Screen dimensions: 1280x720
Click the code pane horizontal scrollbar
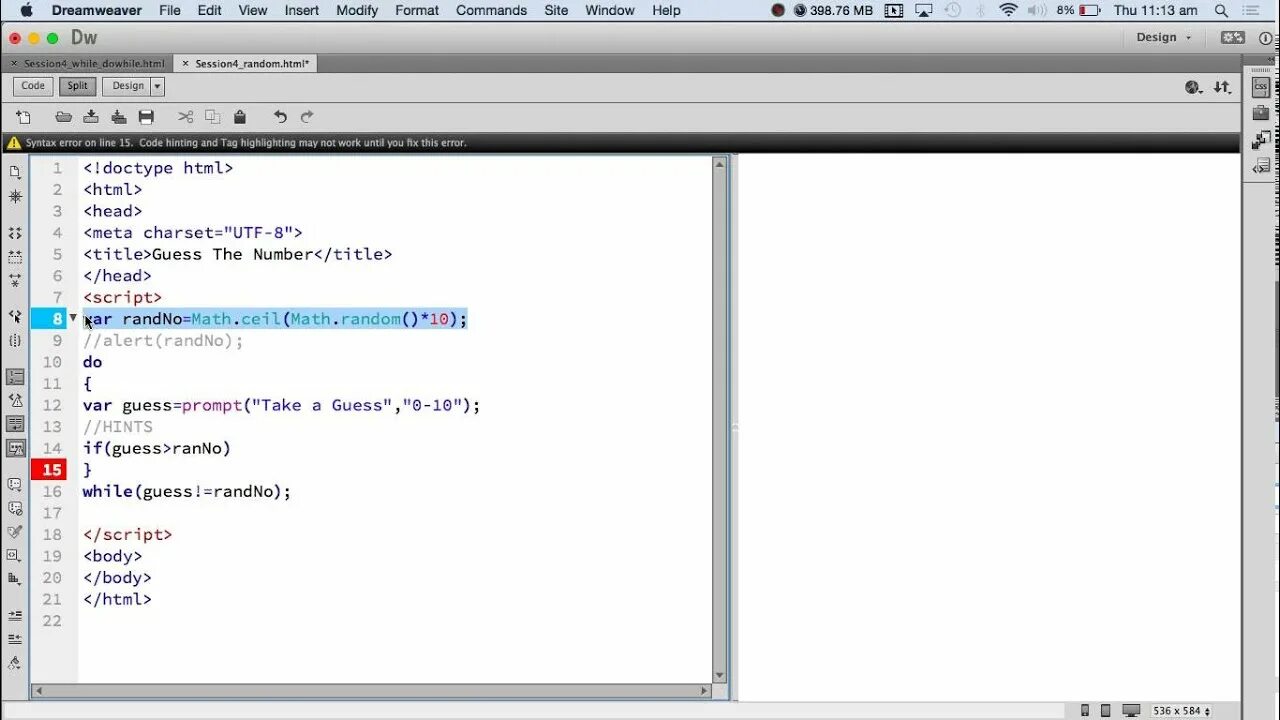[x=370, y=691]
